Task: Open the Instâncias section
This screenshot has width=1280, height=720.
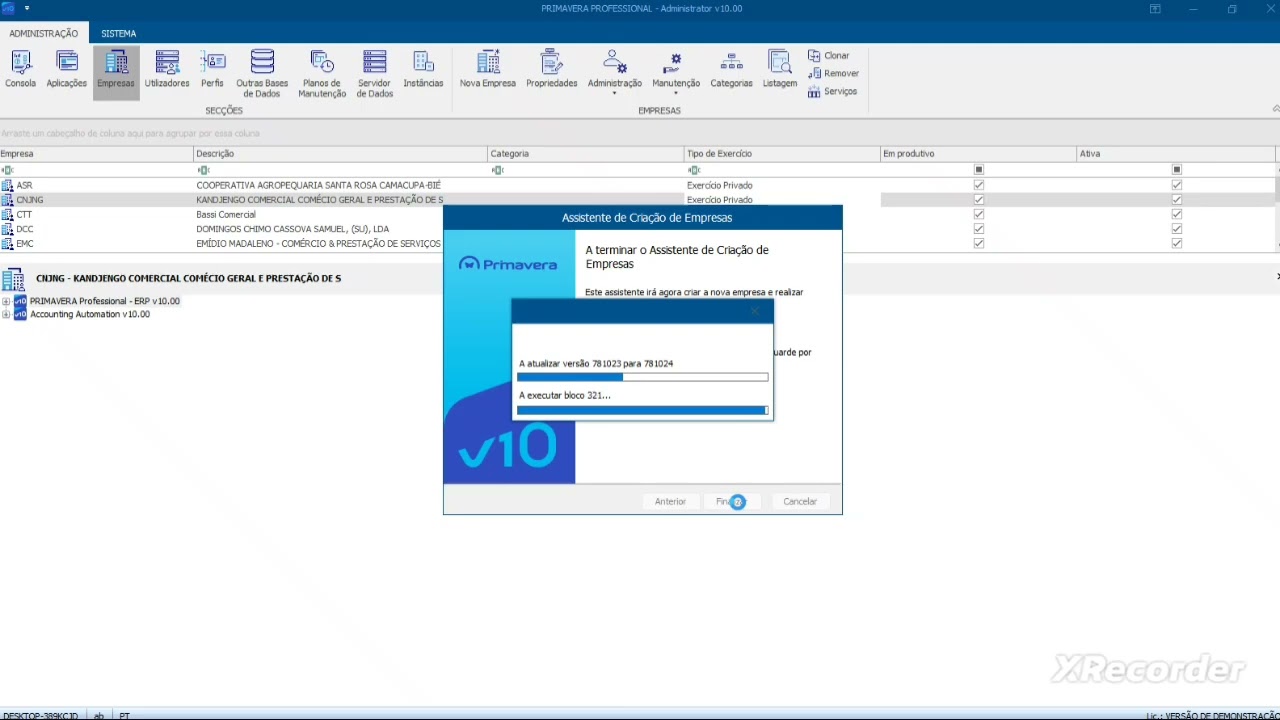Action: point(423,70)
